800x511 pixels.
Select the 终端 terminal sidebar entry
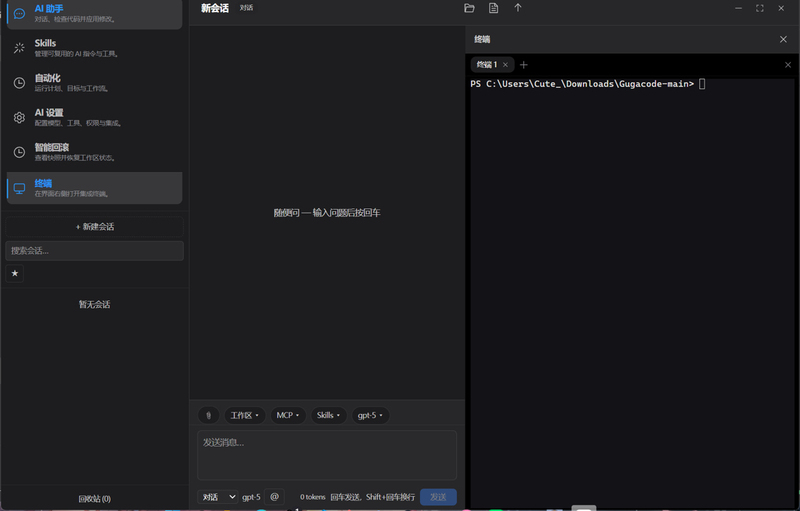94,188
